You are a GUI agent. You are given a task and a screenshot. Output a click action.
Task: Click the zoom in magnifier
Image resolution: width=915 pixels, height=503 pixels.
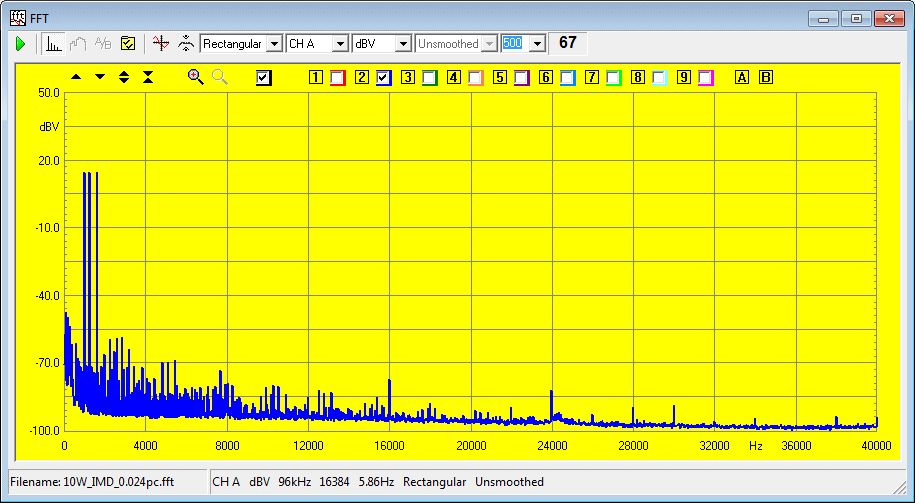pos(195,77)
